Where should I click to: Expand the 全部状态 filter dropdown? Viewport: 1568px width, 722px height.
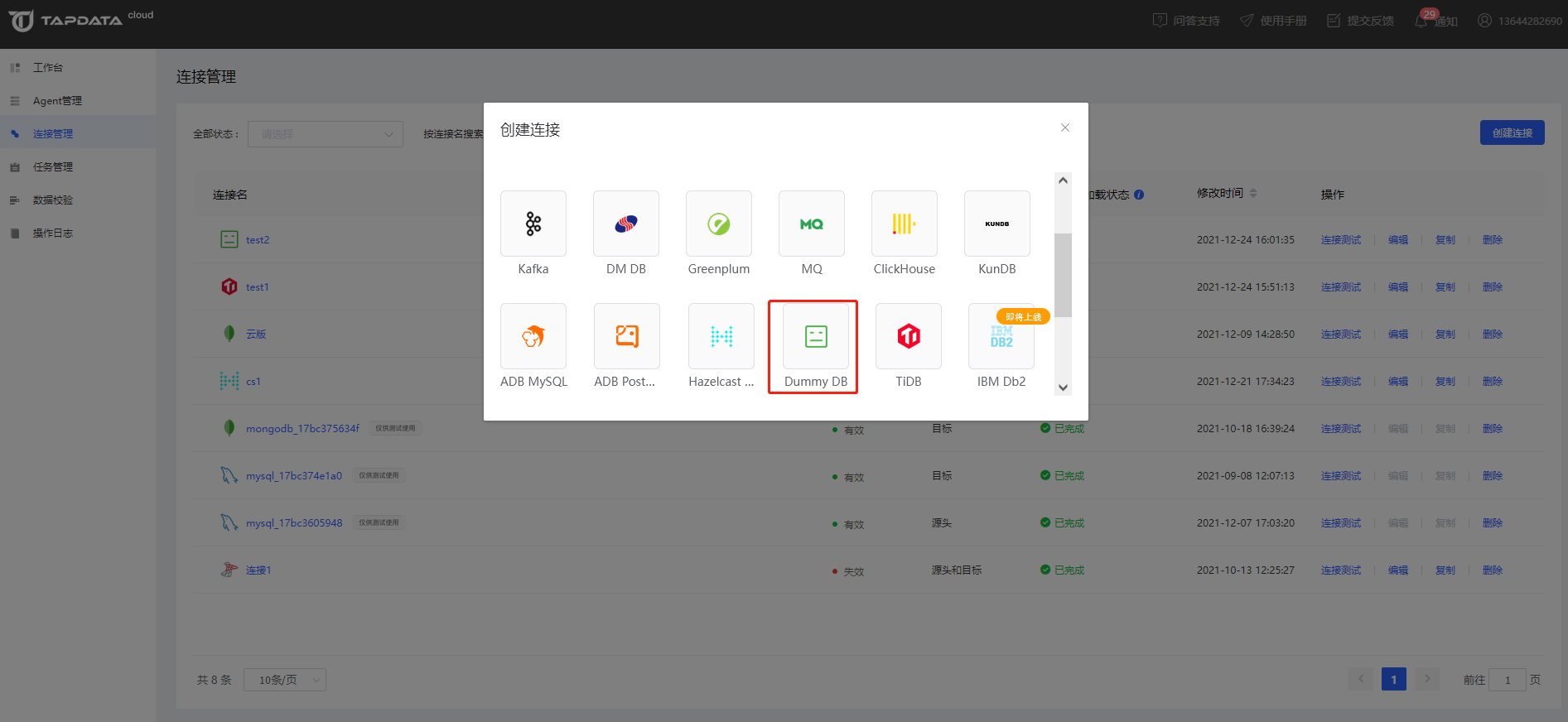[x=326, y=134]
